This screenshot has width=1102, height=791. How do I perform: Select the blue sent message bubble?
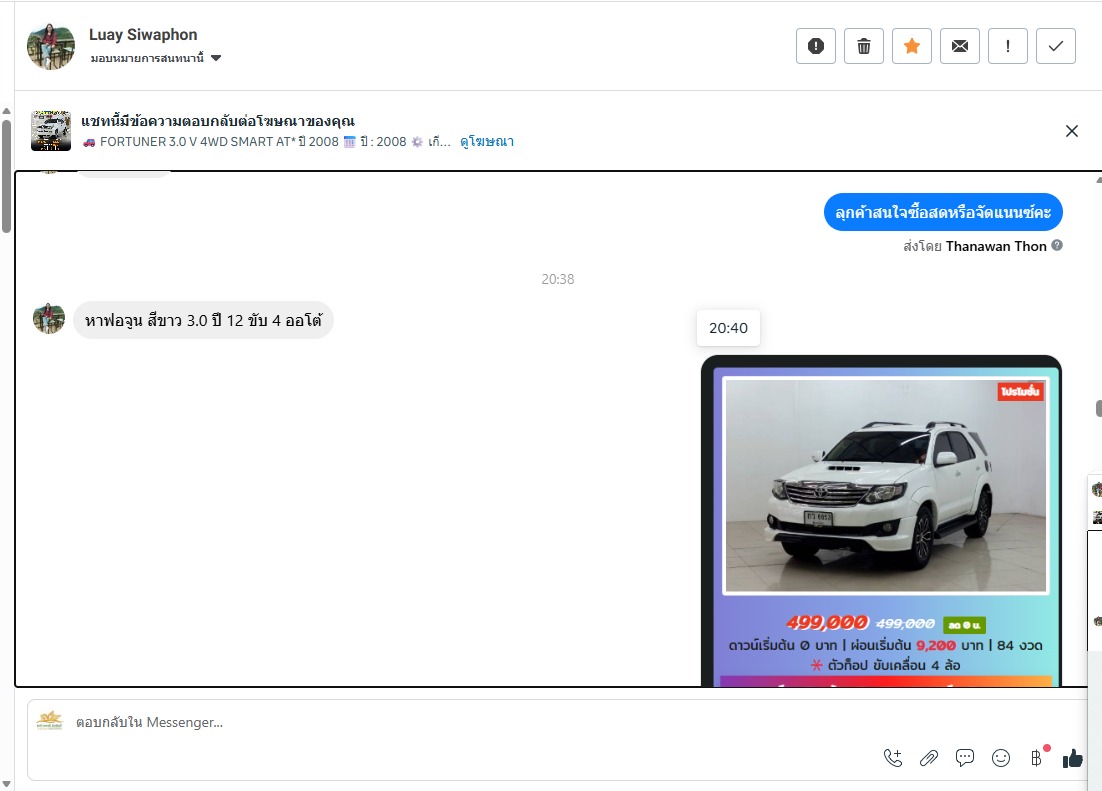tap(943, 212)
